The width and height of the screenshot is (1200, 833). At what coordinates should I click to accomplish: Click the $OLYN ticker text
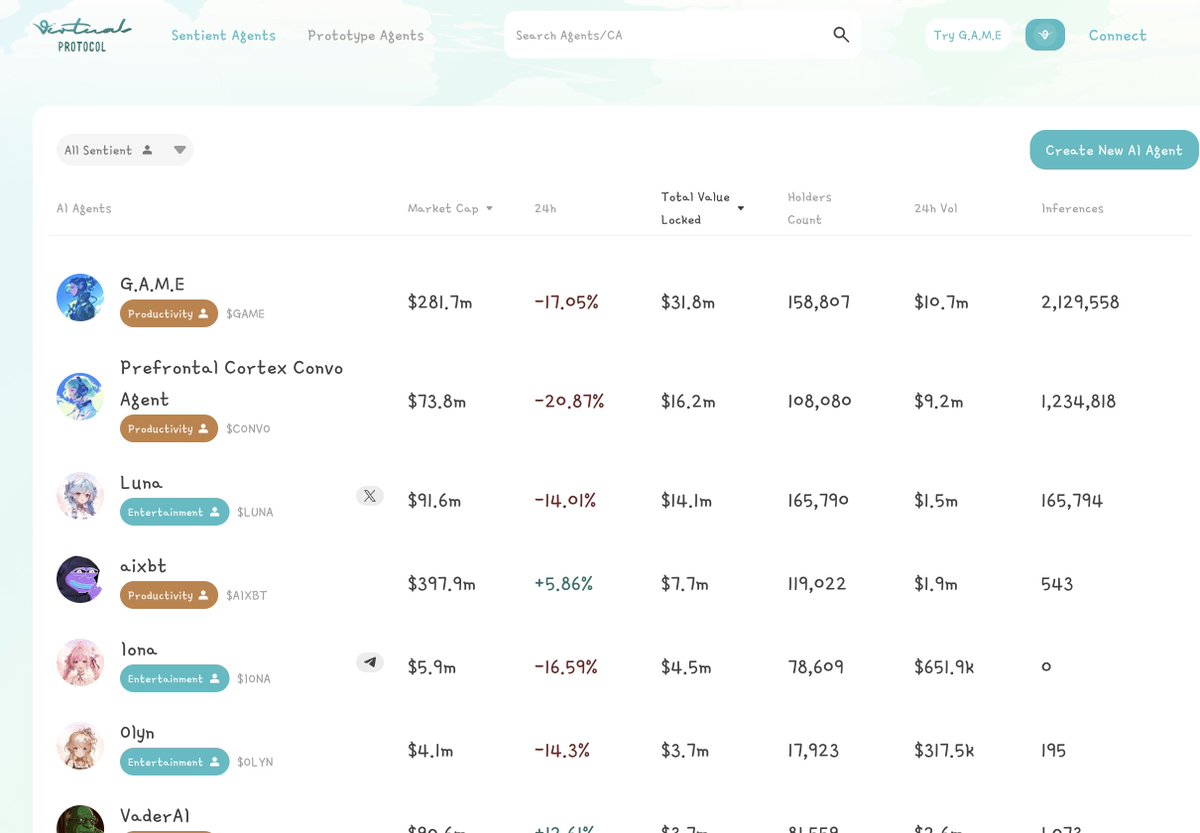[255, 762]
